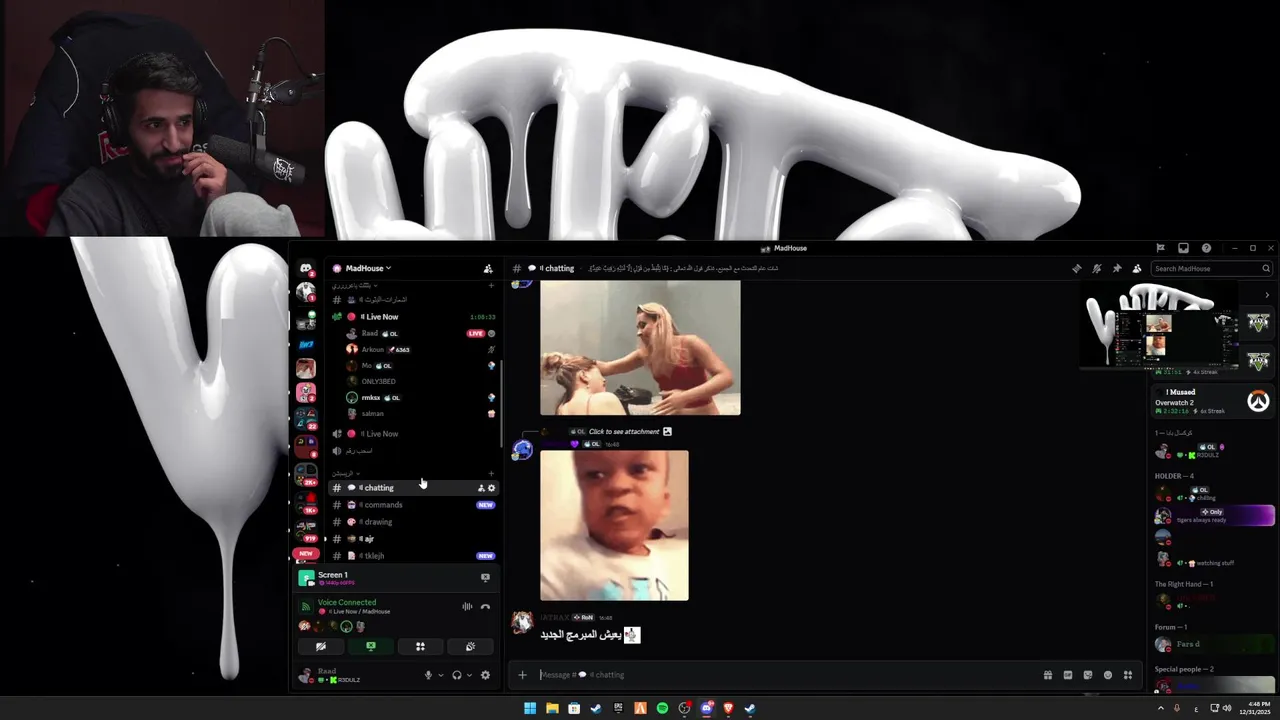The image size is (1280, 720).
Task: Open the blonde women GIF attachment
Action: [x=640, y=348]
